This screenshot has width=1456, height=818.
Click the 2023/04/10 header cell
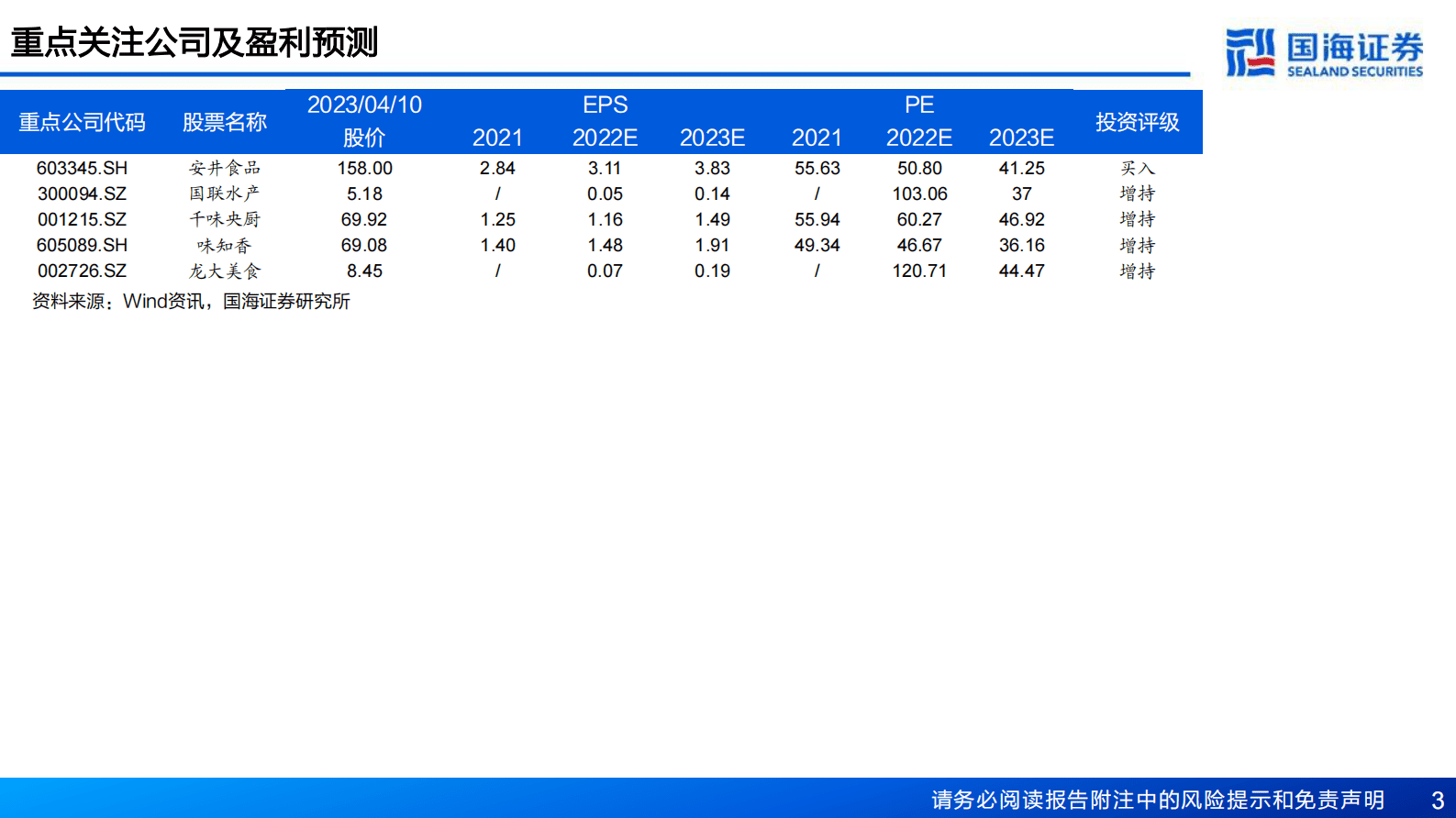pyautogui.click(x=364, y=105)
